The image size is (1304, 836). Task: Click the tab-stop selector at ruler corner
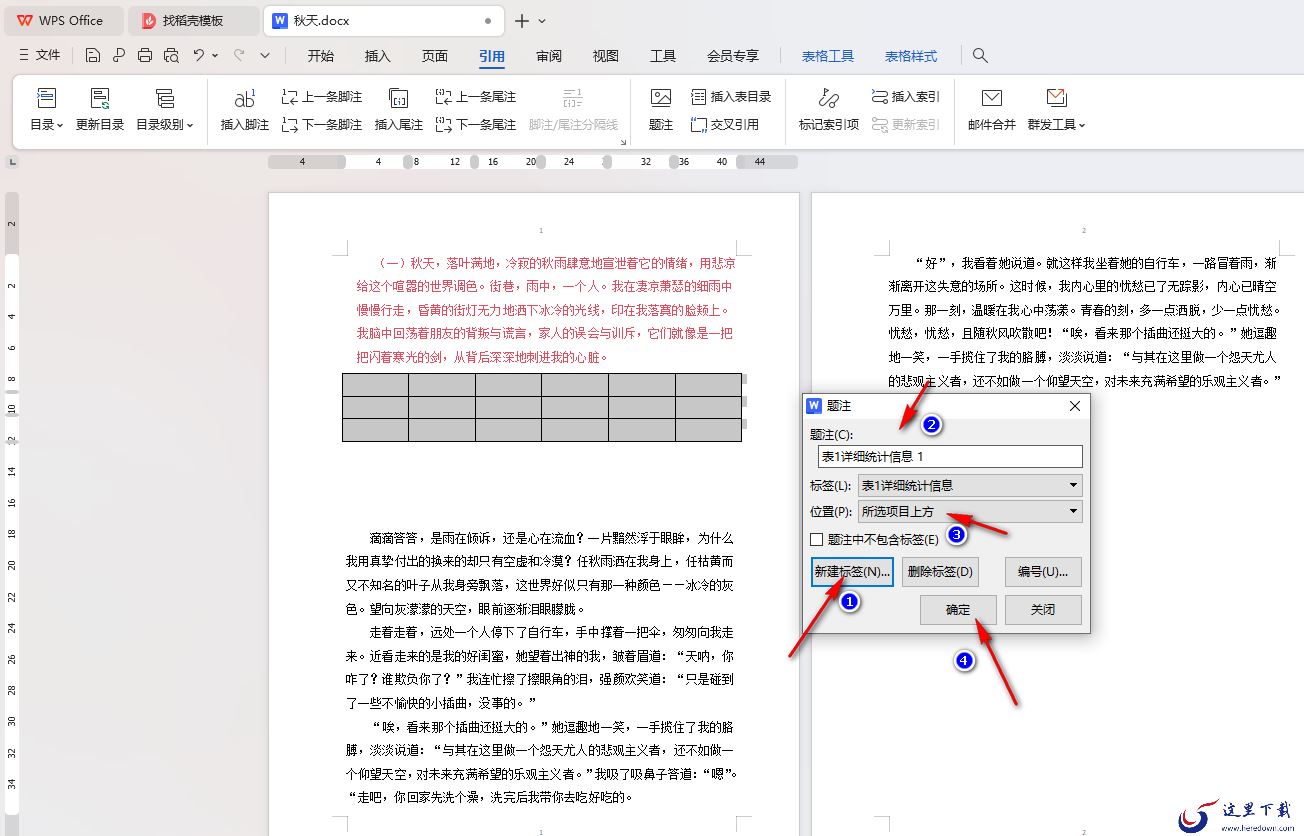13,161
